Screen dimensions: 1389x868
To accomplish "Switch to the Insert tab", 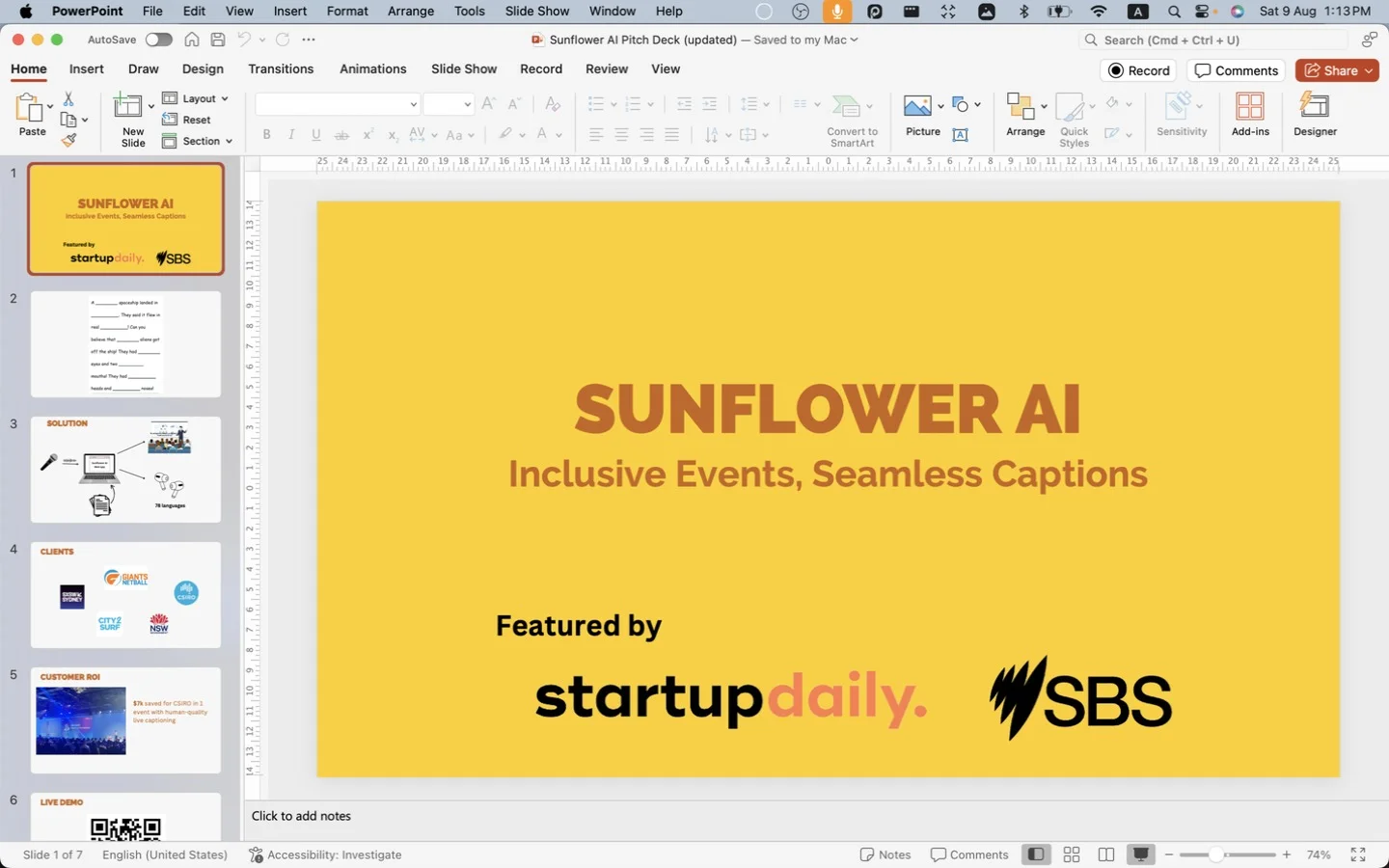I will tap(86, 69).
